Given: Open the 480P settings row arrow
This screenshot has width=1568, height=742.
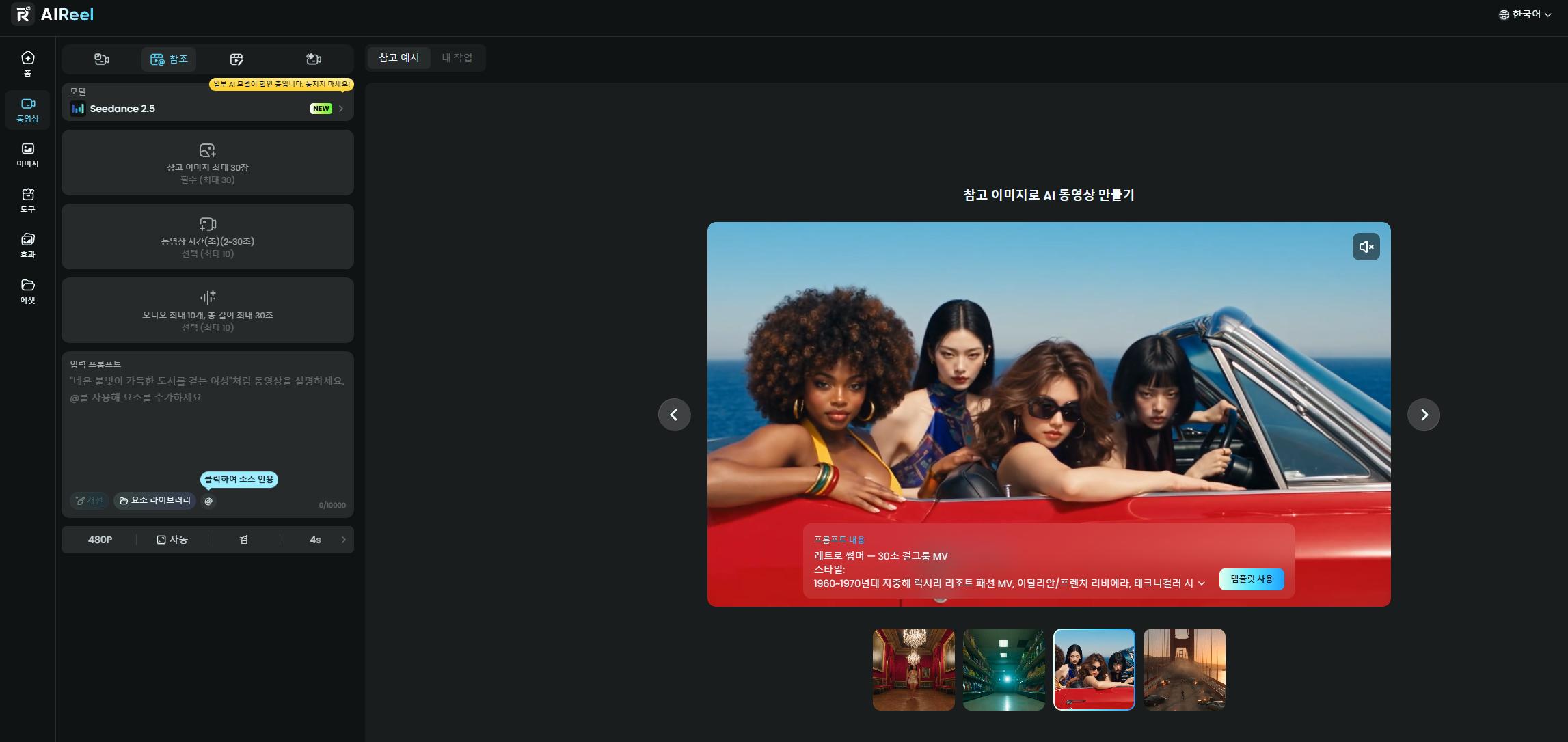Looking at the screenshot, I should point(343,540).
